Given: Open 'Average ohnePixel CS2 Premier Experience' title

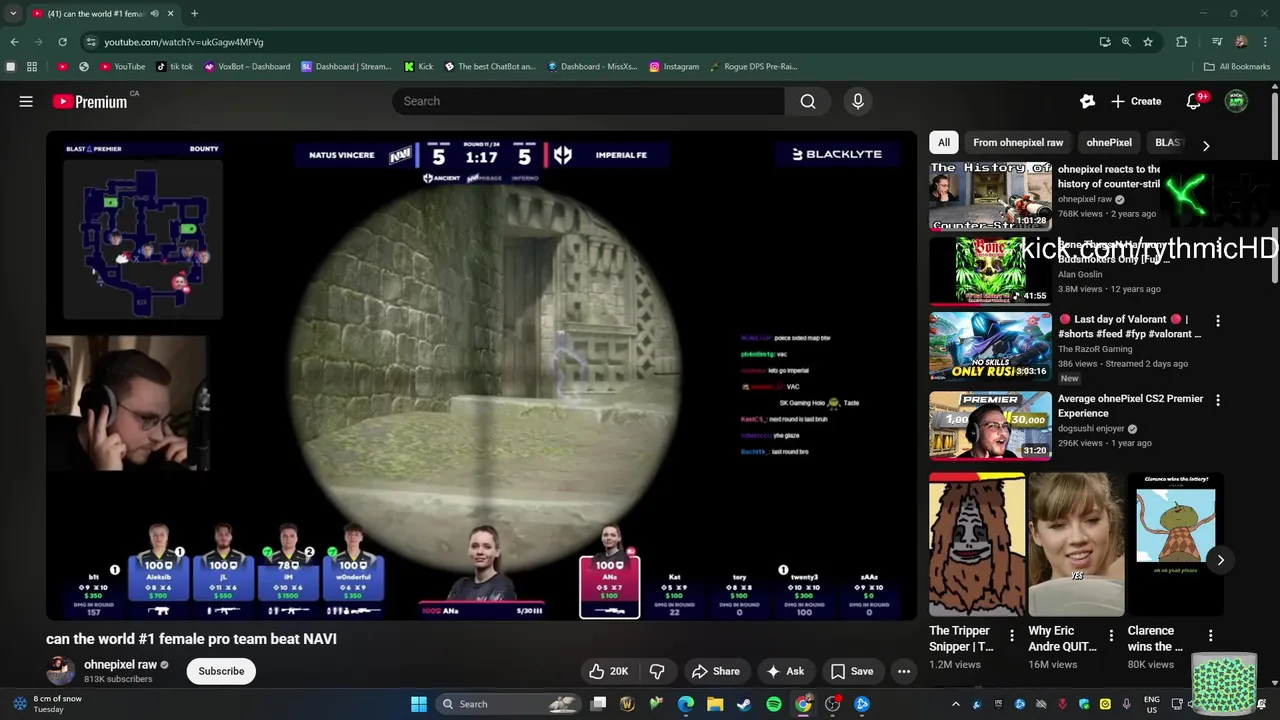Looking at the screenshot, I should 1131,405.
